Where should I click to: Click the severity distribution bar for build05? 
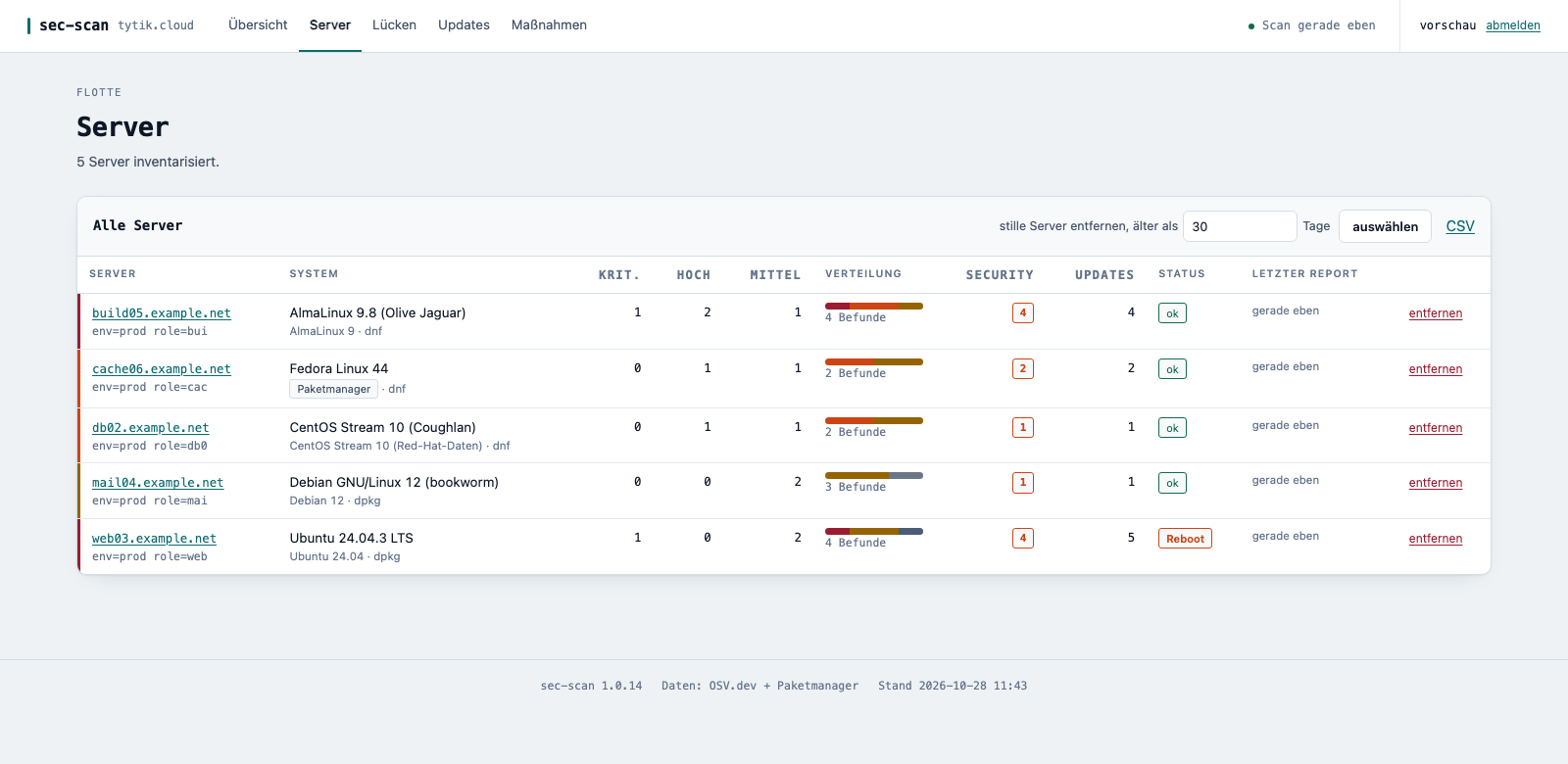(874, 307)
